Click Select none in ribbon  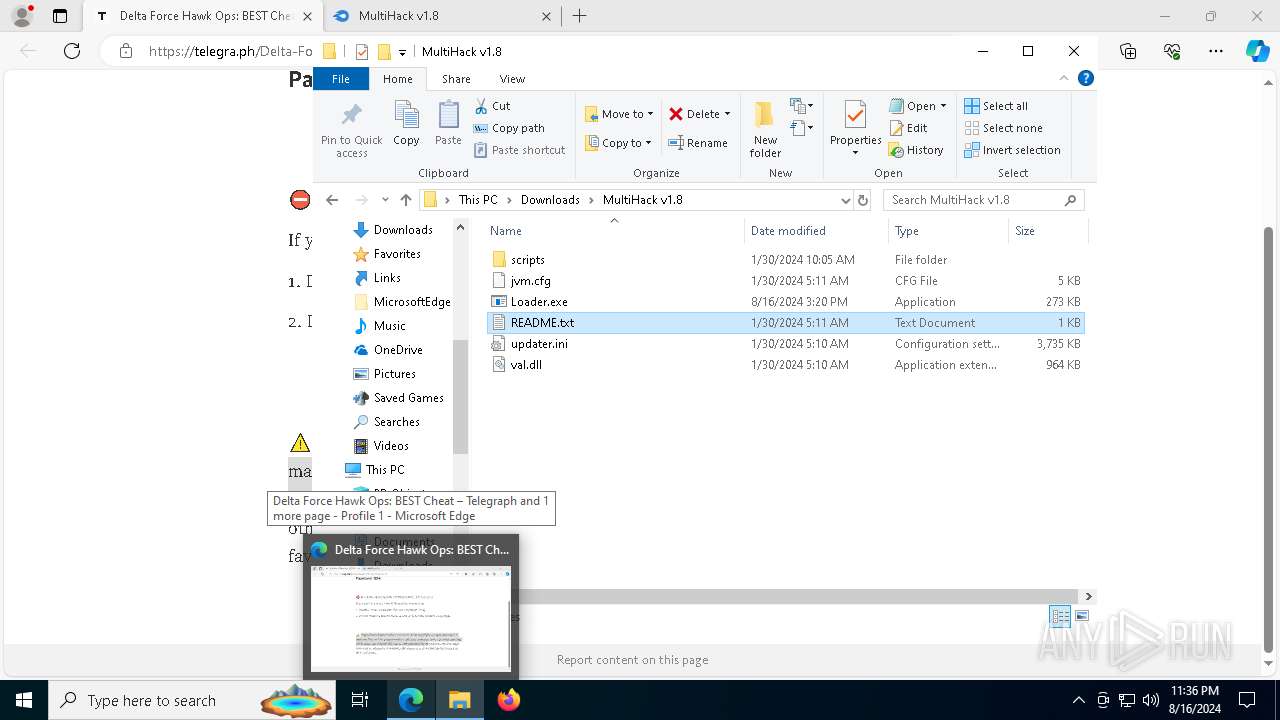click(x=1004, y=128)
